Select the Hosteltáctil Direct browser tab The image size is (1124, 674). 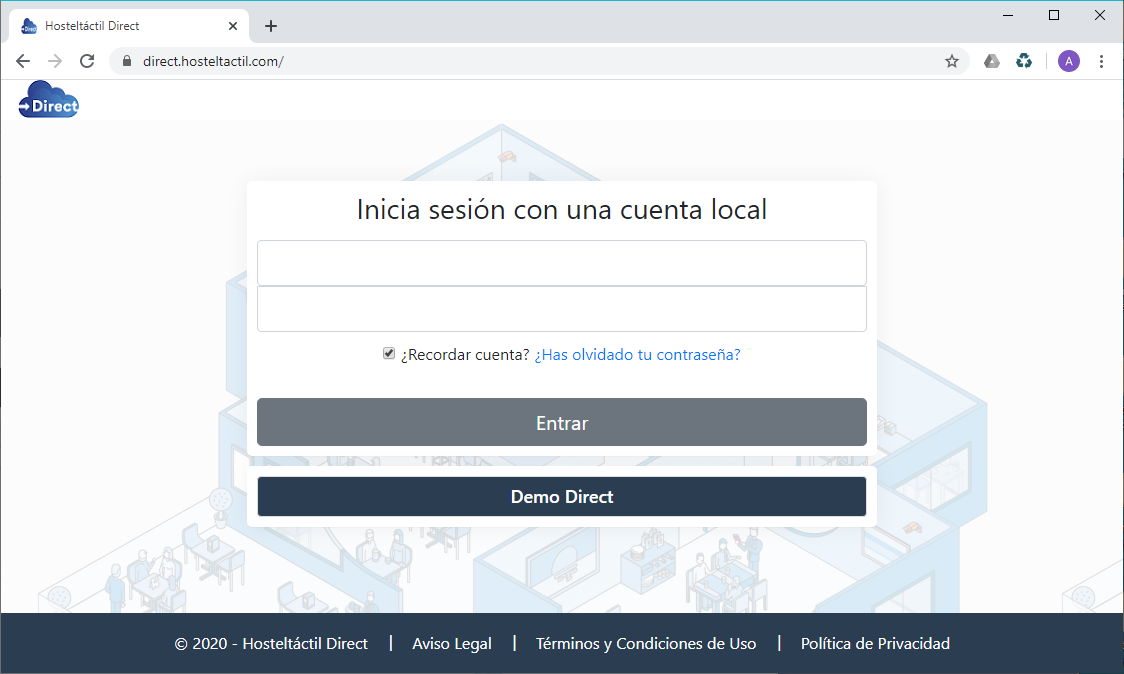click(120, 26)
